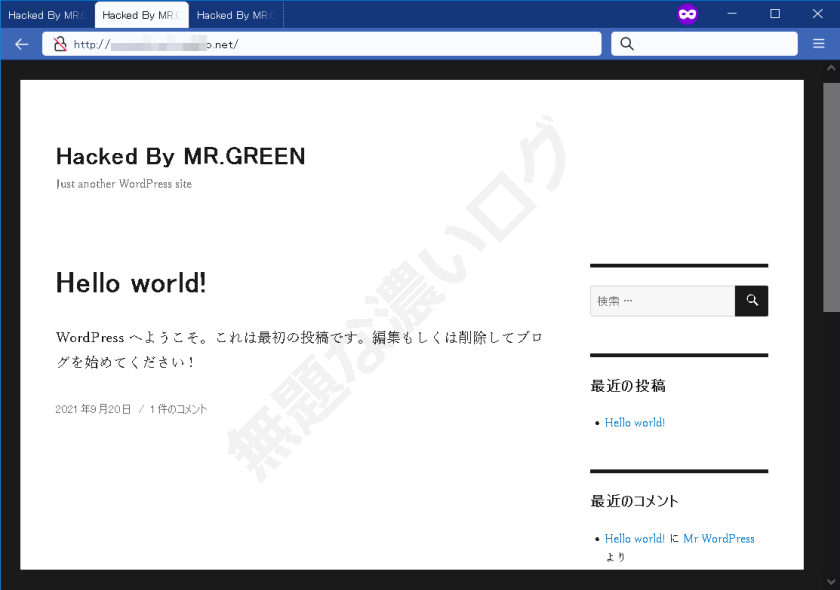Viewport: 840px width, 590px height.
Task: Maximize the browser window
Action: coord(775,14)
